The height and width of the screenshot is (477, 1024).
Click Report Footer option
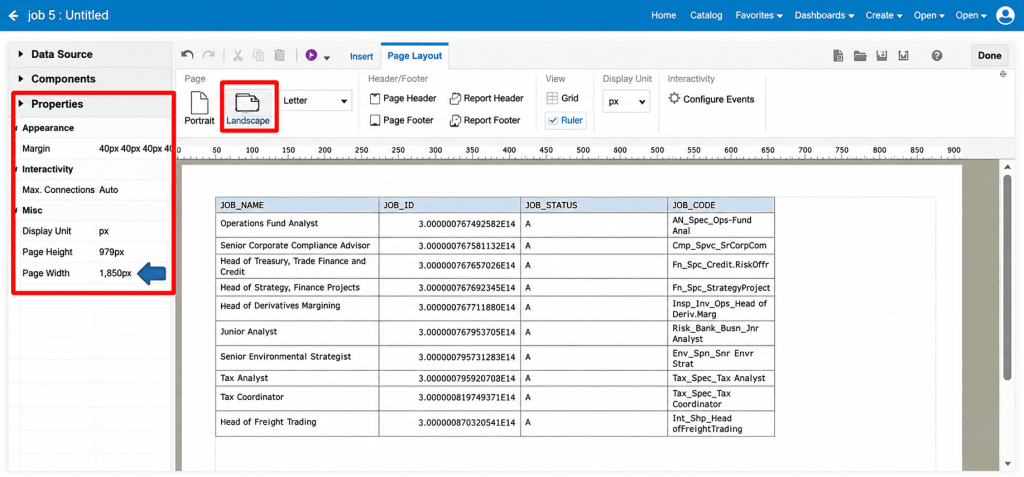point(485,120)
